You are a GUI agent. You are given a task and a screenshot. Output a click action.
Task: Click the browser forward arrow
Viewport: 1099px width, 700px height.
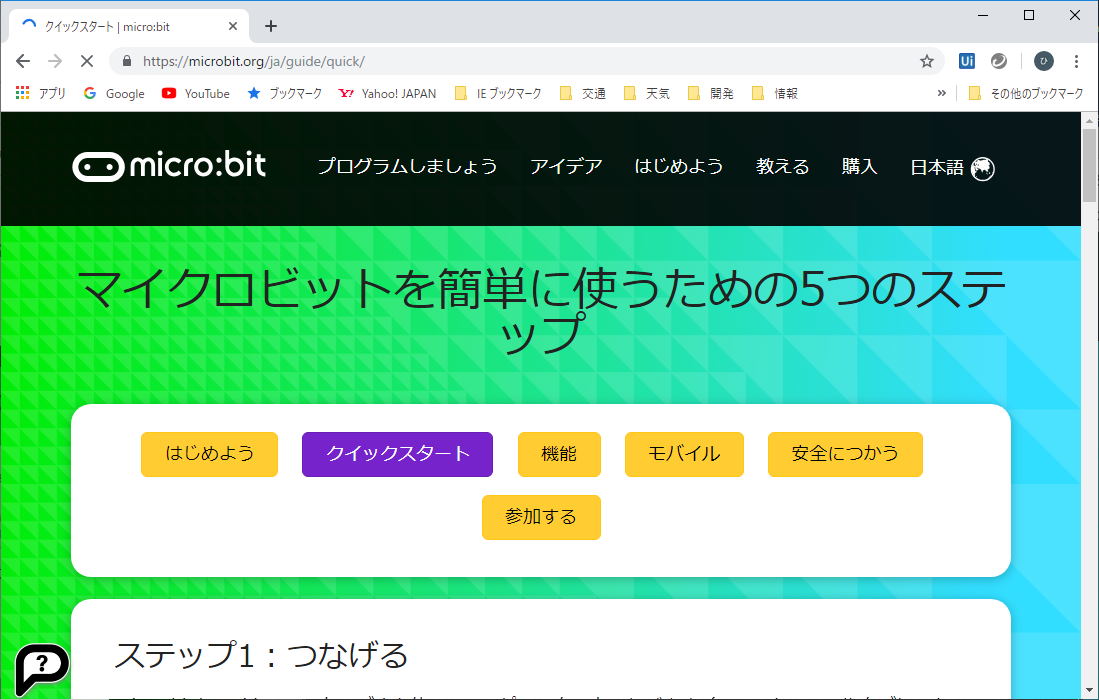click(x=55, y=61)
